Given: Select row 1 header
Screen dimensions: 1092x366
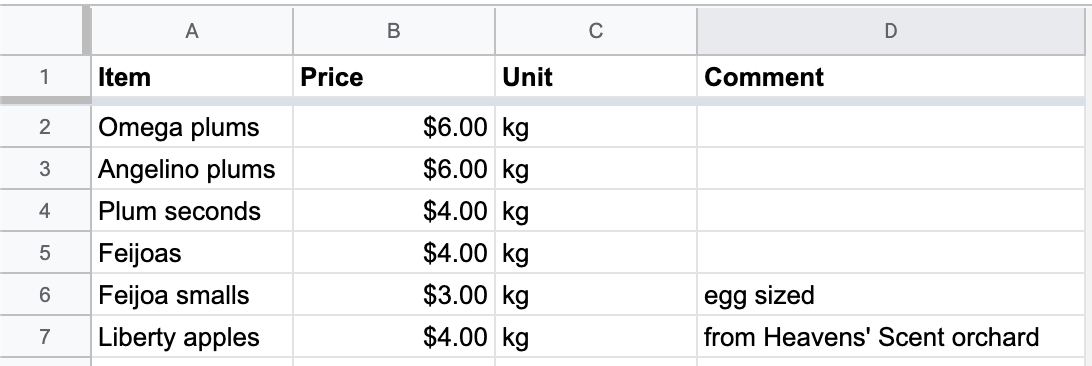Looking at the screenshot, I should coord(45,77).
